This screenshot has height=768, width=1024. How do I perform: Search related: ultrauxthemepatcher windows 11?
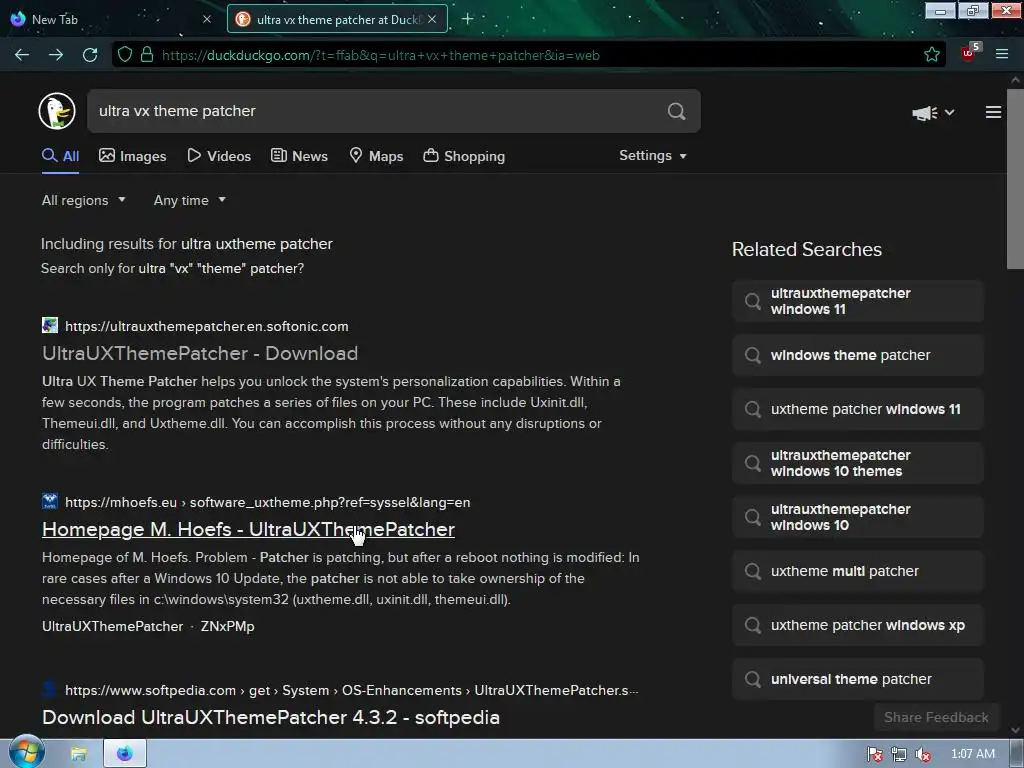[x=857, y=301]
